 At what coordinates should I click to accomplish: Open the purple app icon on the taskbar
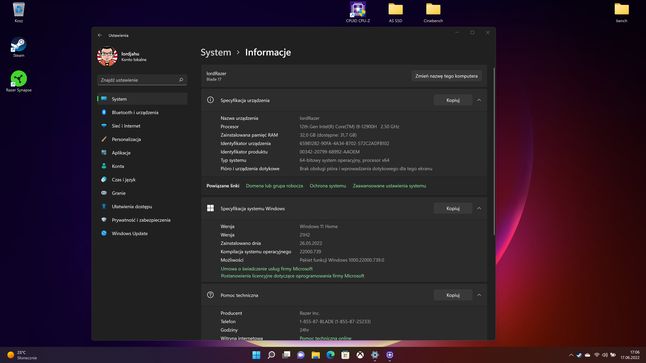[x=390, y=355]
